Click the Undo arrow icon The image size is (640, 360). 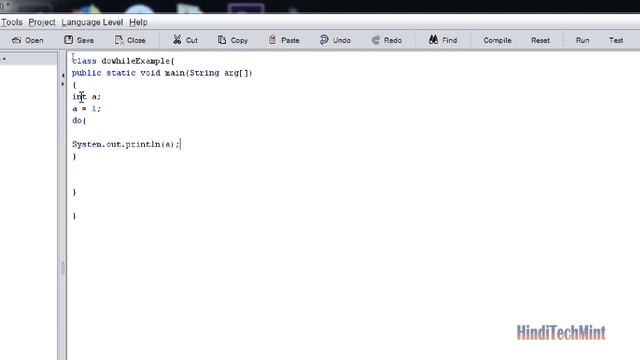[324, 40]
